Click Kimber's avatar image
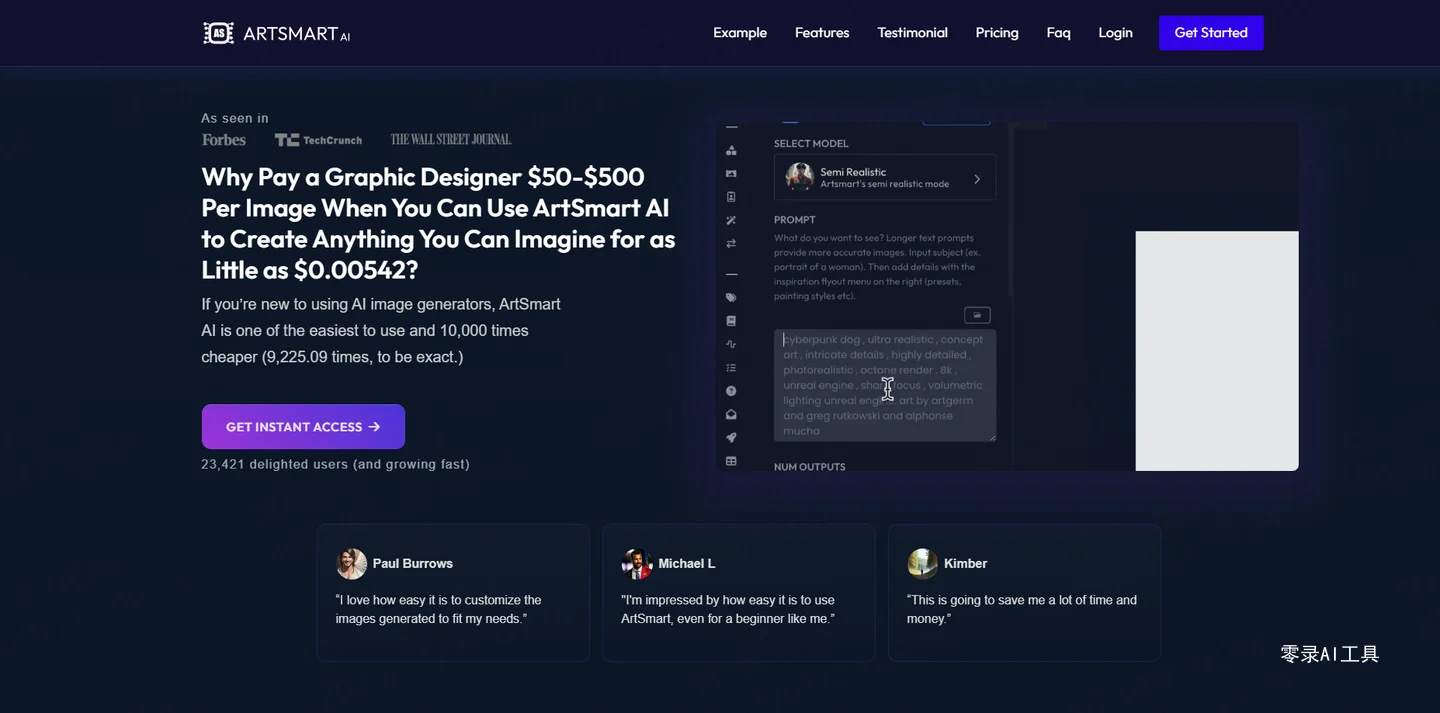Screen dimensions: 1440x713 (x=922, y=564)
